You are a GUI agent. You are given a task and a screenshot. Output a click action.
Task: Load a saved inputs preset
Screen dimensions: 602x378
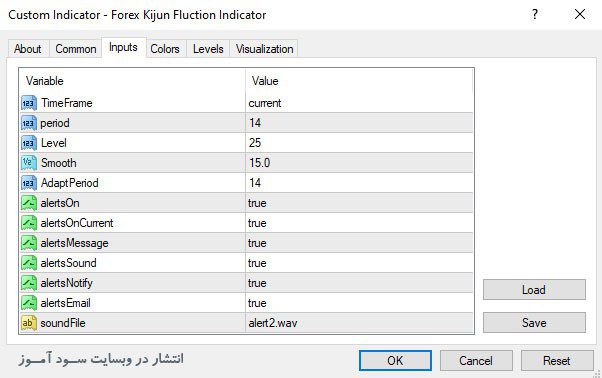pyautogui.click(x=534, y=290)
